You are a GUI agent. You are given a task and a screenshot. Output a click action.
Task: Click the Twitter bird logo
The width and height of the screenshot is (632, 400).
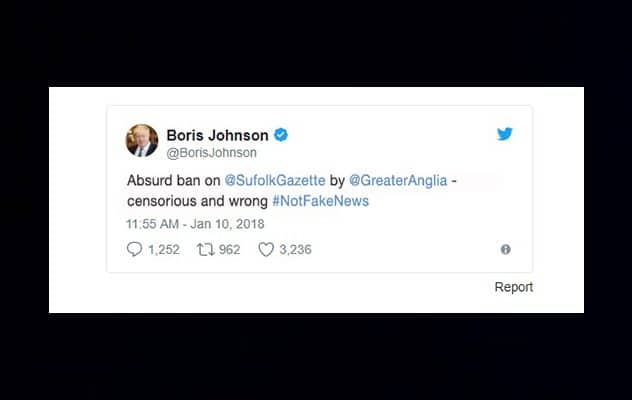coord(504,134)
